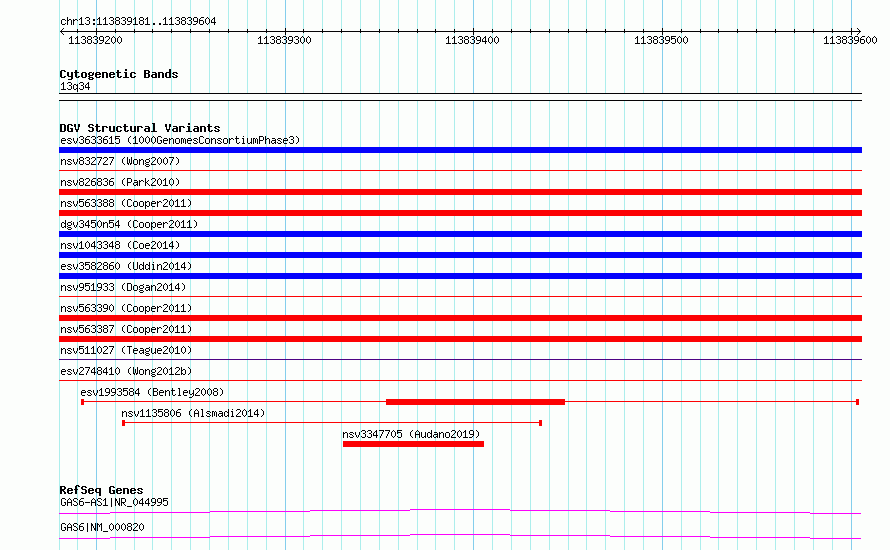Open variant nsv511027 (Teague2010) label
Image resolution: width=890 pixels, height=550 pixels.
click(x=126, y=350)
